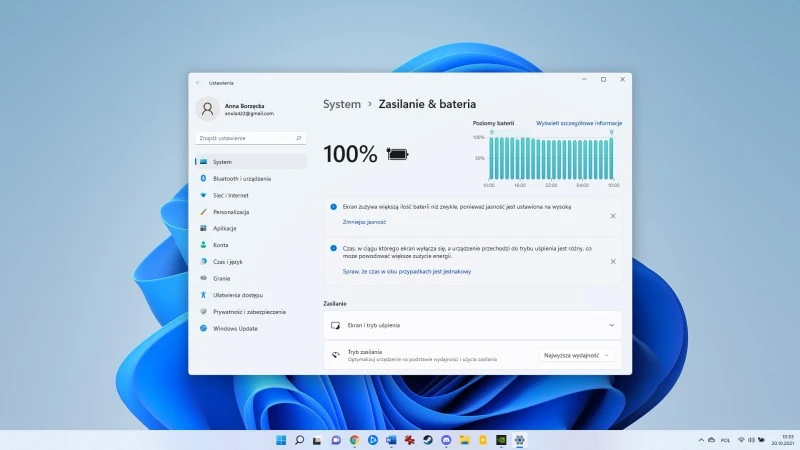Image resolution: width=800 pixels, height=450 pixels.
Task: Dismiss the screen brightness battery notice
Action: pyautogui.click(x=613, y=216)
